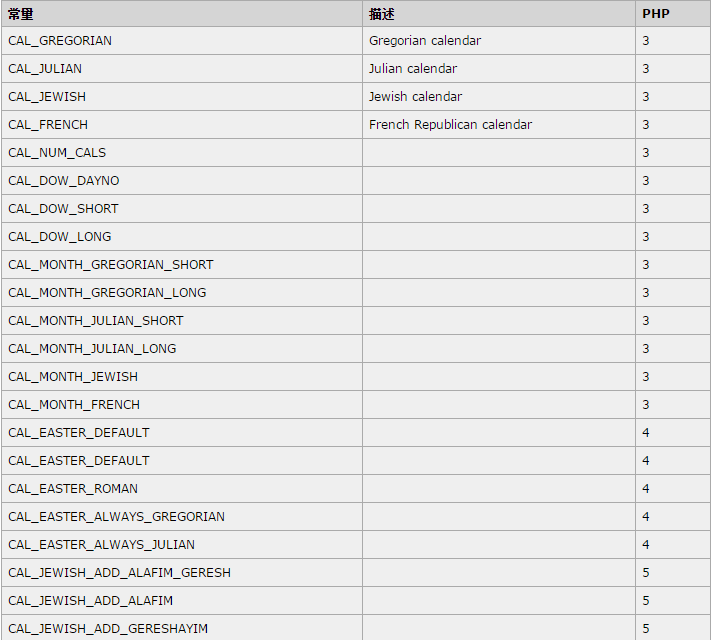The image size is (711, 640).
Task: Click the Jewish calendar description cell
Action: point(499,97)
